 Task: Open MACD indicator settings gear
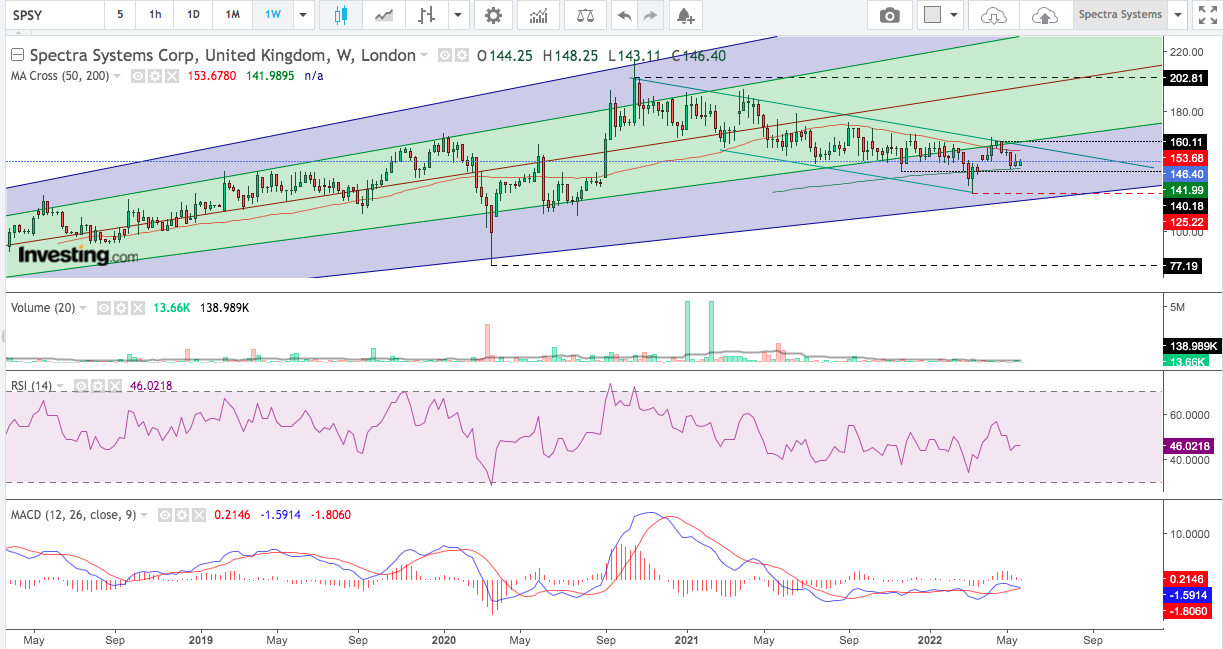(x=182, y=515)
